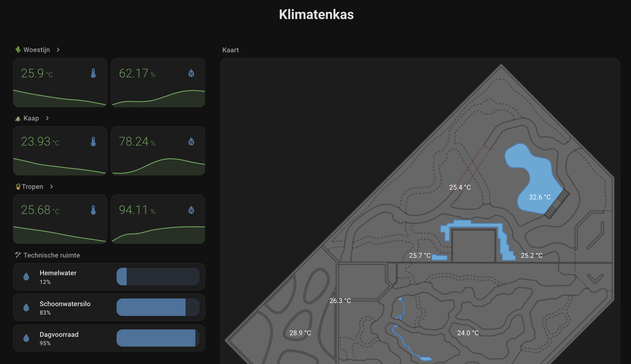Click the Hemelwater 12% level bar
This screenshot has height=364, width=631.
(158, 277)
